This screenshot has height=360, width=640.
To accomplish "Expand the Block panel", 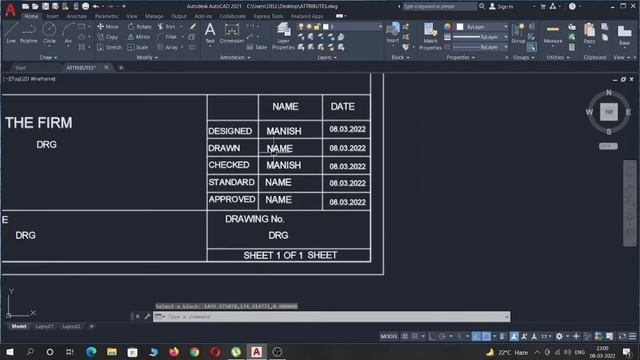I will (x=400, y=58).
